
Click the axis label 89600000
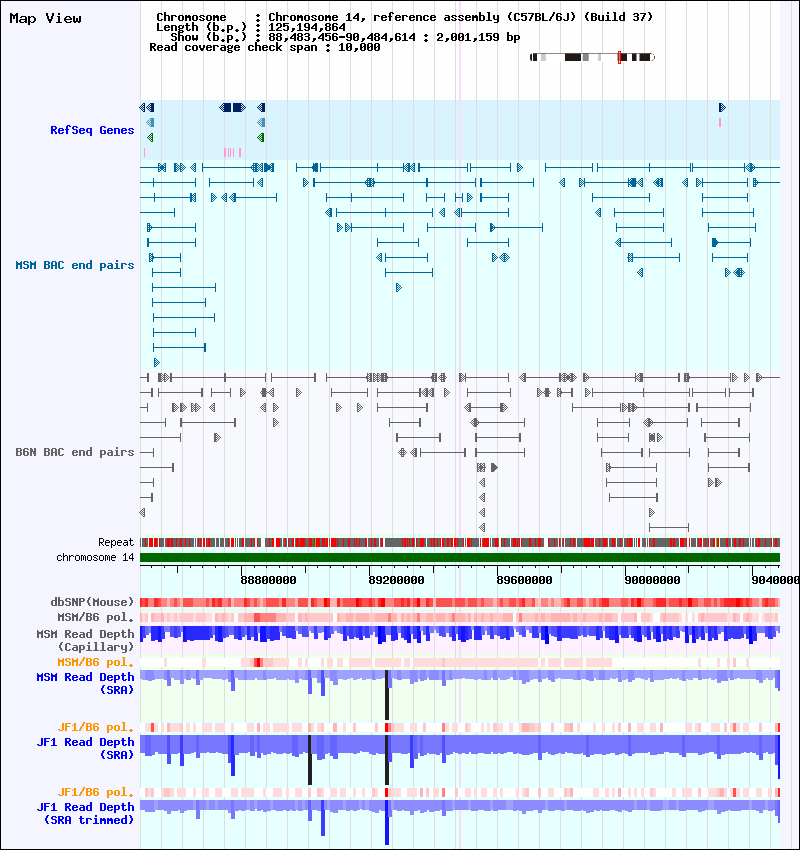pyautogui.click(x=524, y=580)
